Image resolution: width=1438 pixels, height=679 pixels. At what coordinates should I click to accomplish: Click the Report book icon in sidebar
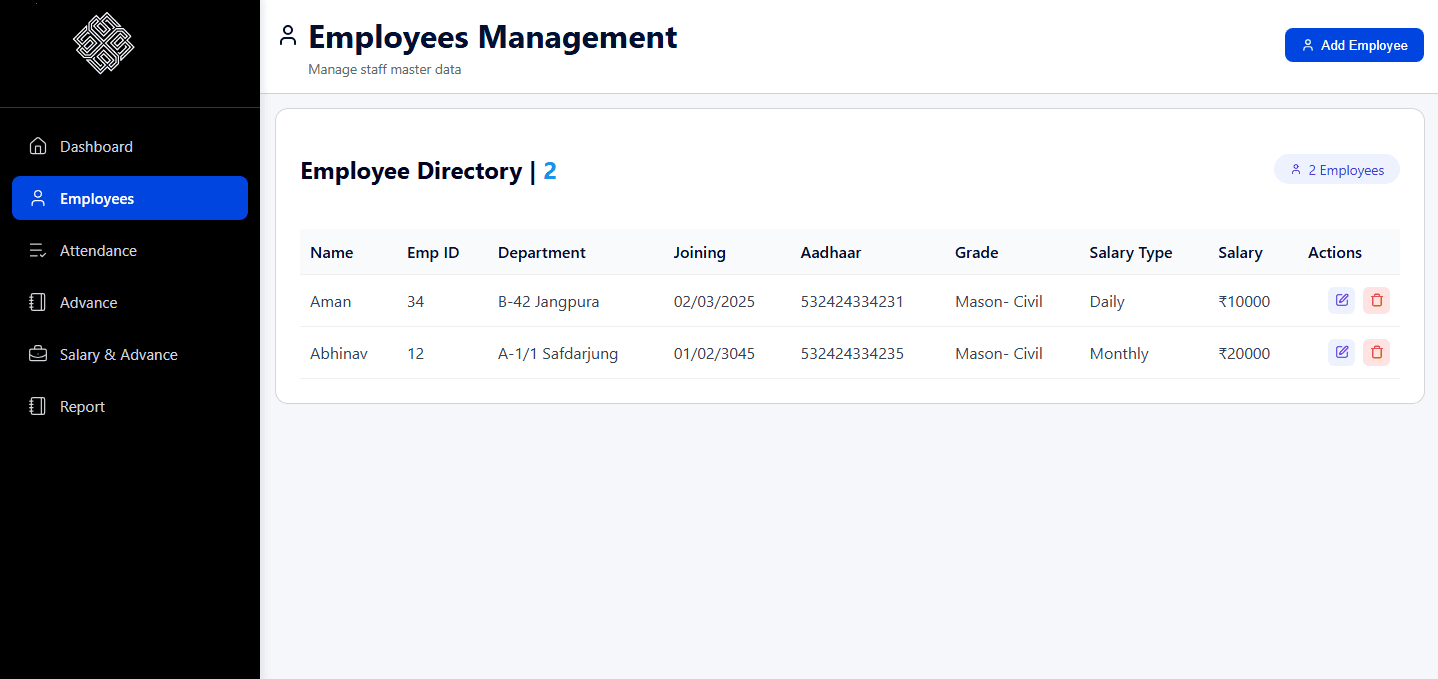(x=37, y=406)
